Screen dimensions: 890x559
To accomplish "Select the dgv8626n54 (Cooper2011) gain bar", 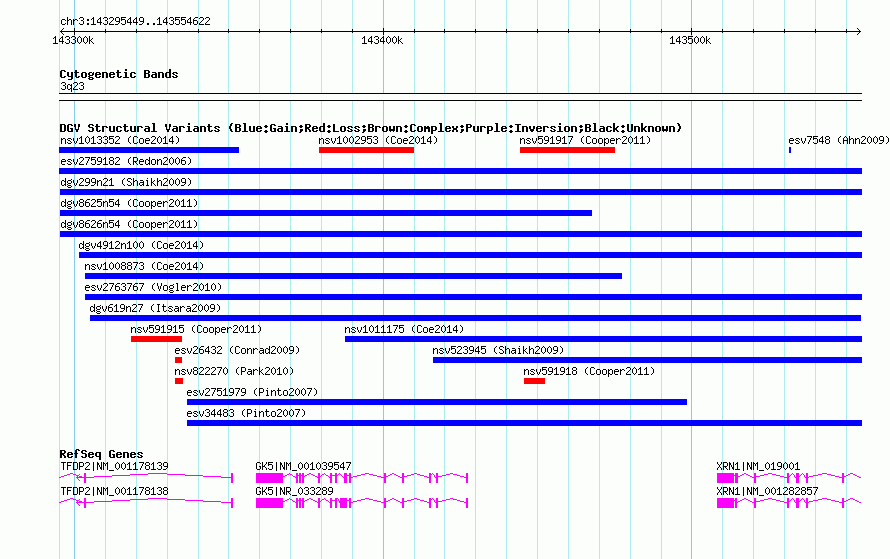I will pos(460,234).
